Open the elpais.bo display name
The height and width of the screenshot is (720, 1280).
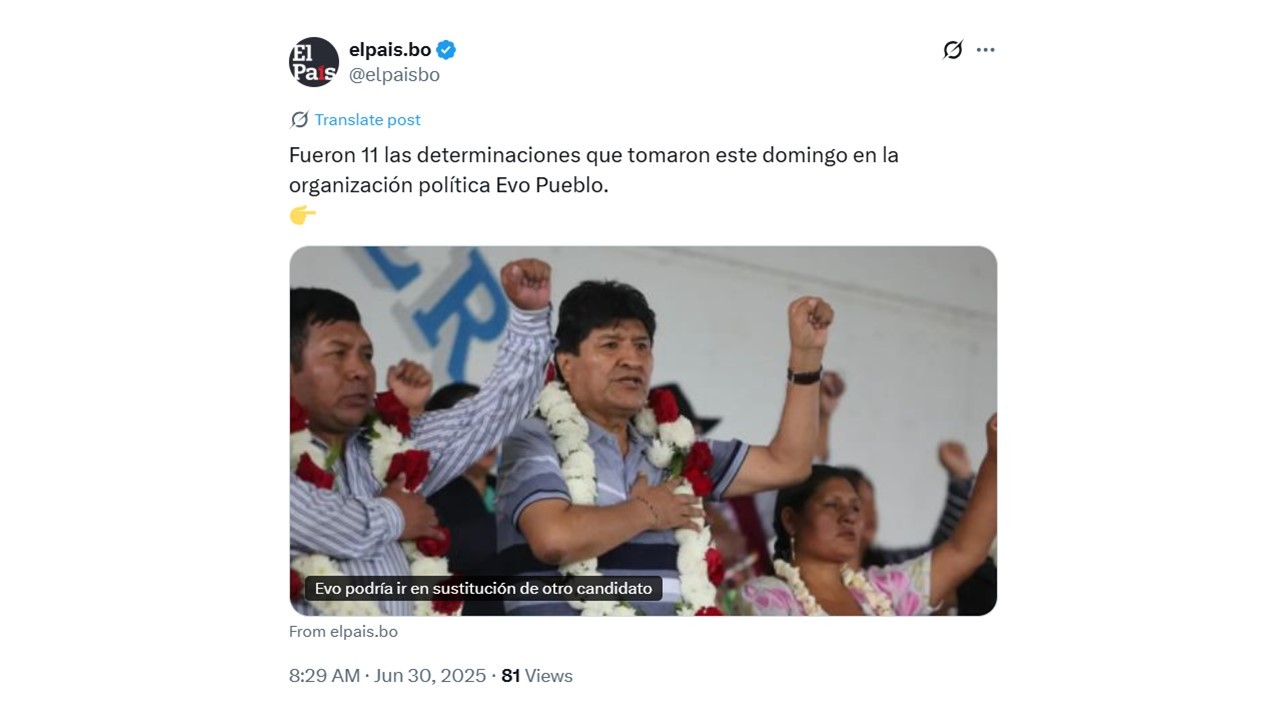tap(390, 49)
